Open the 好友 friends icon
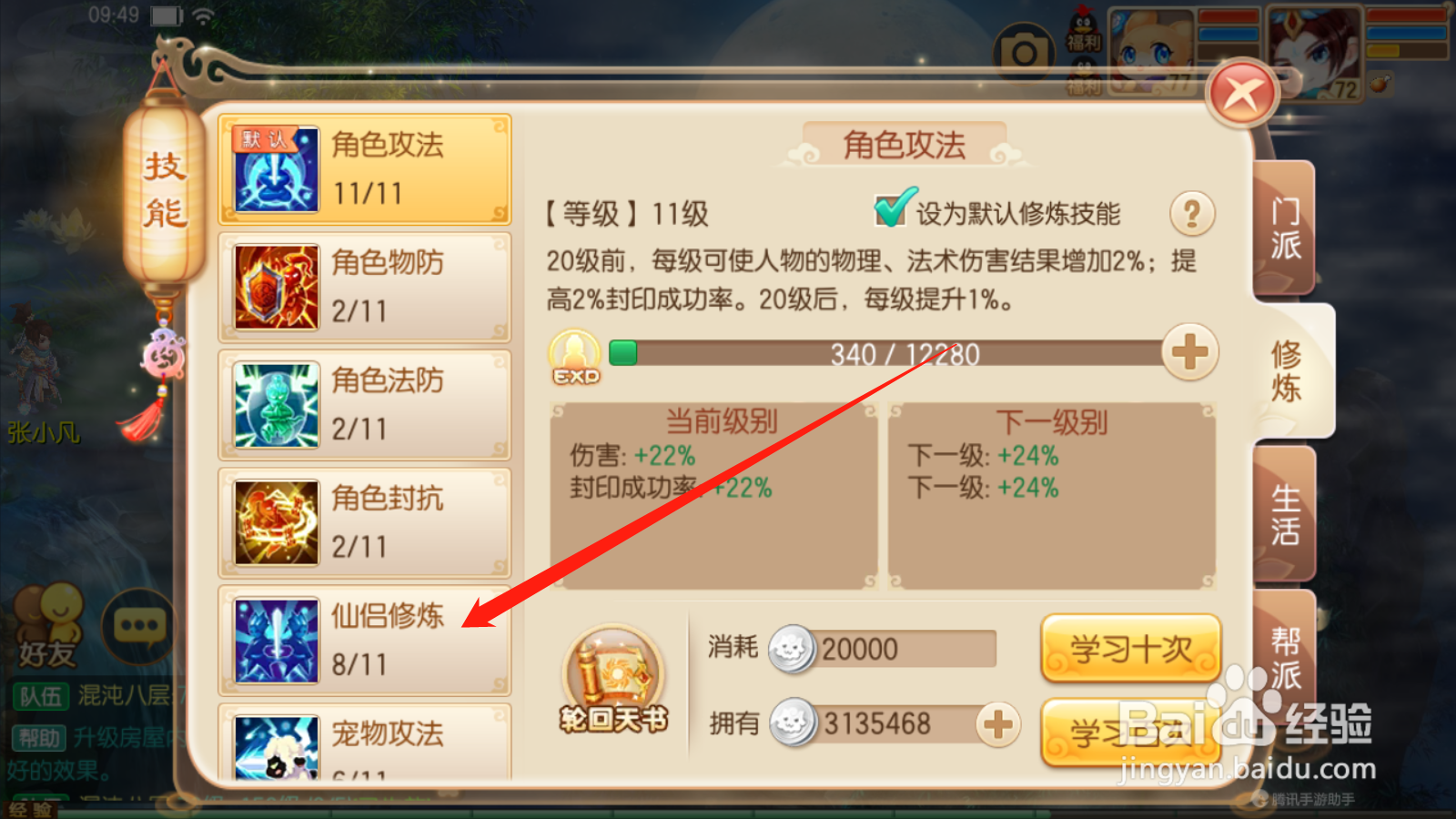The image size is (1456, 819). click(x=48, y=626)
